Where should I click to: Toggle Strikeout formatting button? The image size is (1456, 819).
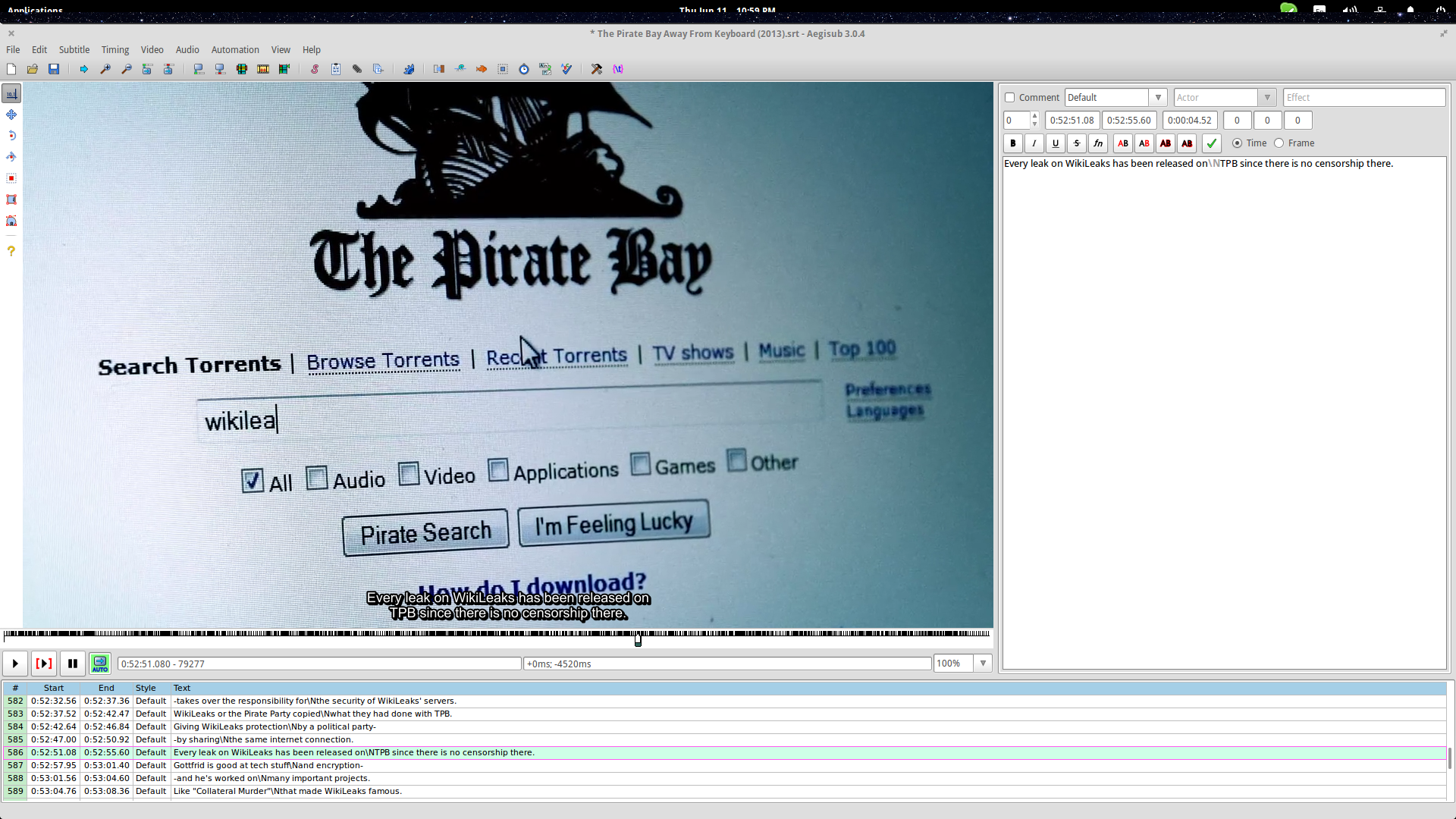(x=1076, y=143)
